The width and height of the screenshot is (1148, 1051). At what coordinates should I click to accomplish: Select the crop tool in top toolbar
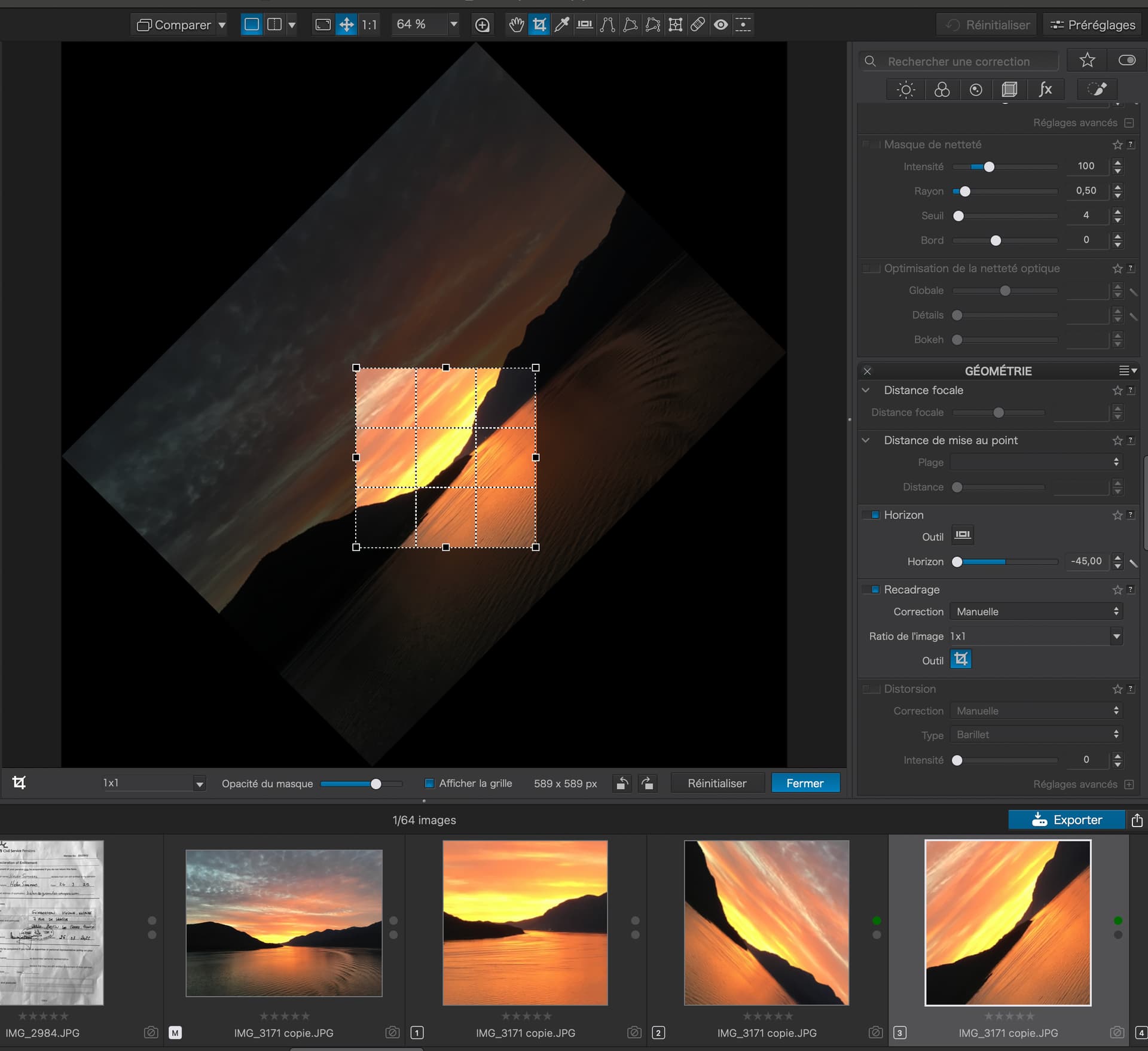tap(539, 25)
